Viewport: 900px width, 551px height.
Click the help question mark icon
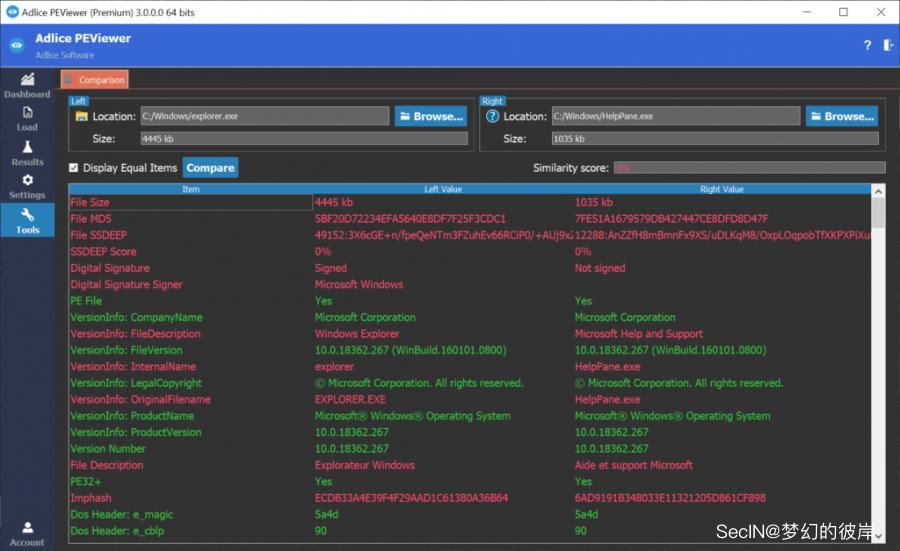[867, 45]
